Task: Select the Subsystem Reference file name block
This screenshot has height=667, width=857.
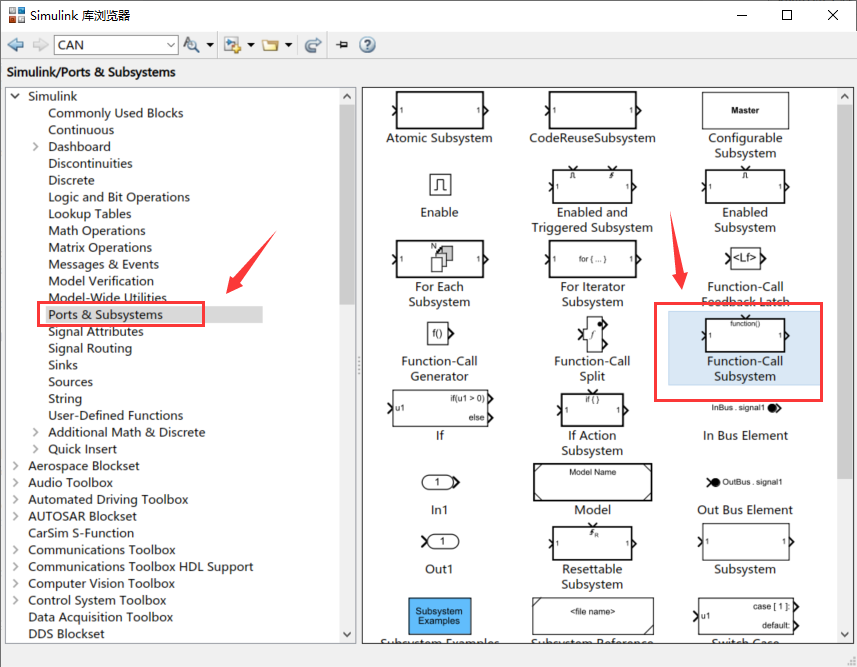Action: tap(592, 616)
